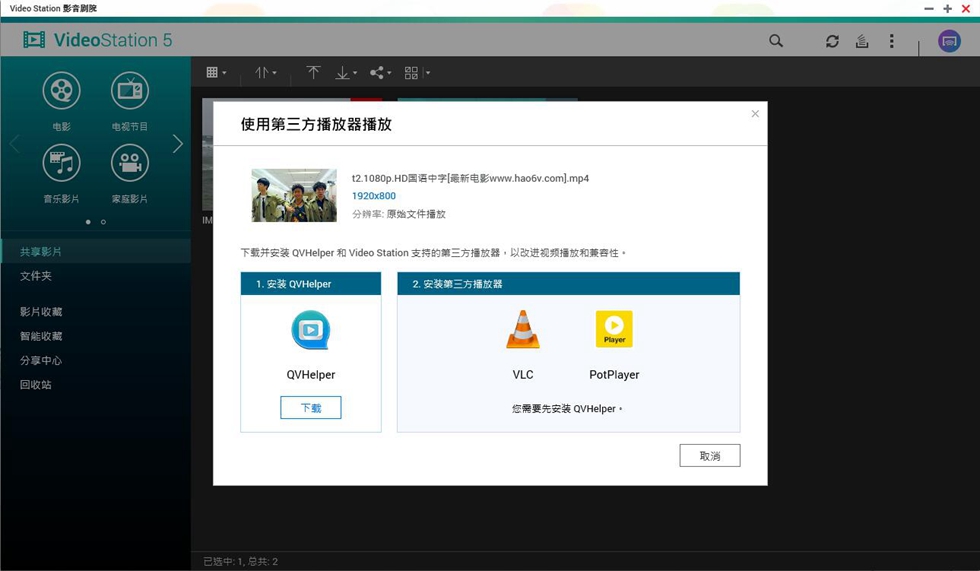Click the VLC label text
This screenshot has height=571, width=980.
tap(522, 375)
